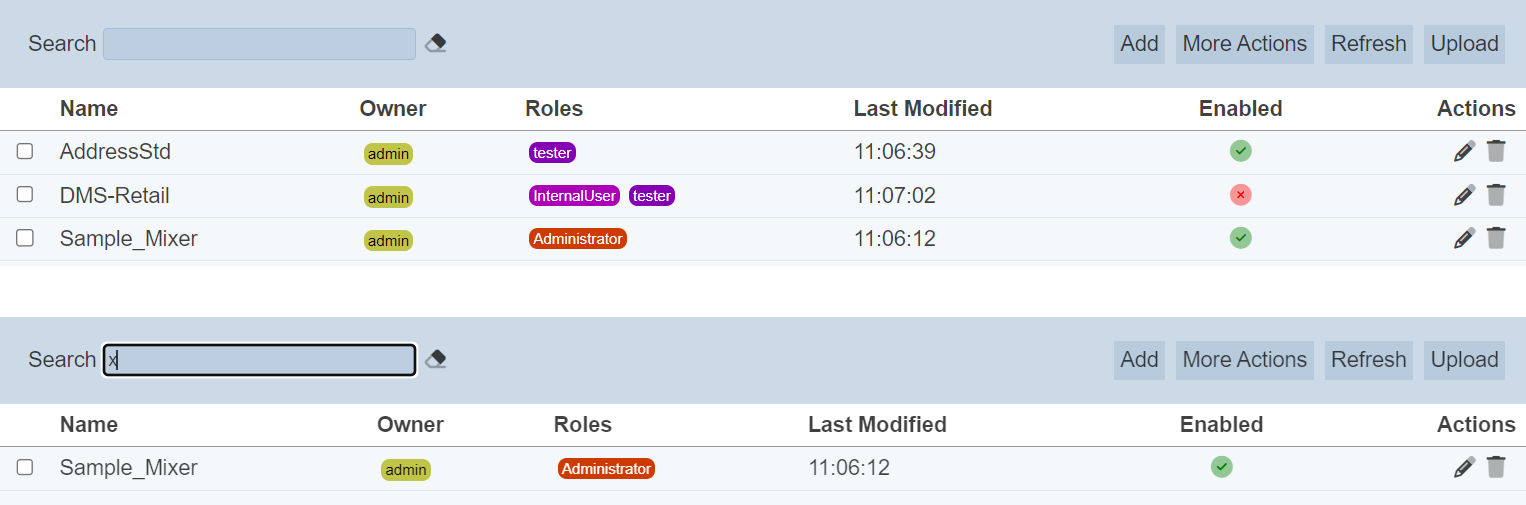The width and height of the screenshot is (1526, 505).
Task: Click the Upload button in the upper toolbar
Action: pos(1464,44)
